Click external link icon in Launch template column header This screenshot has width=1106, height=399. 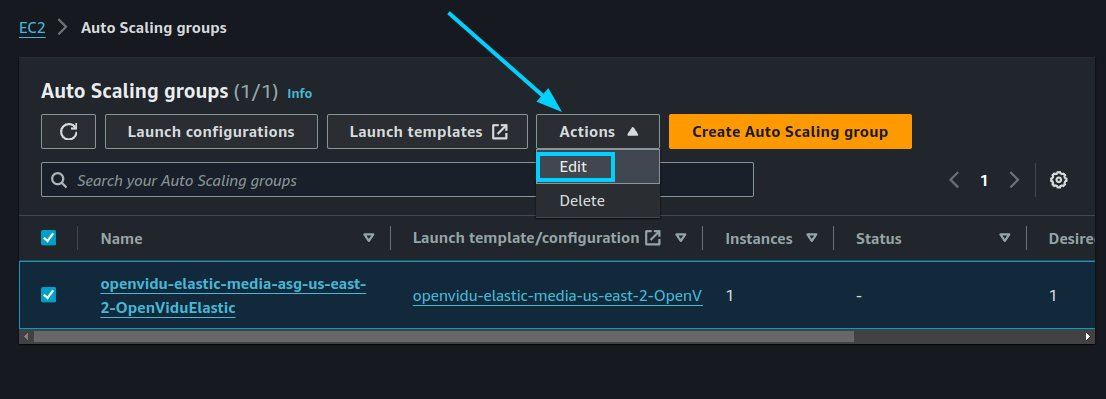[x=653, y=238]
